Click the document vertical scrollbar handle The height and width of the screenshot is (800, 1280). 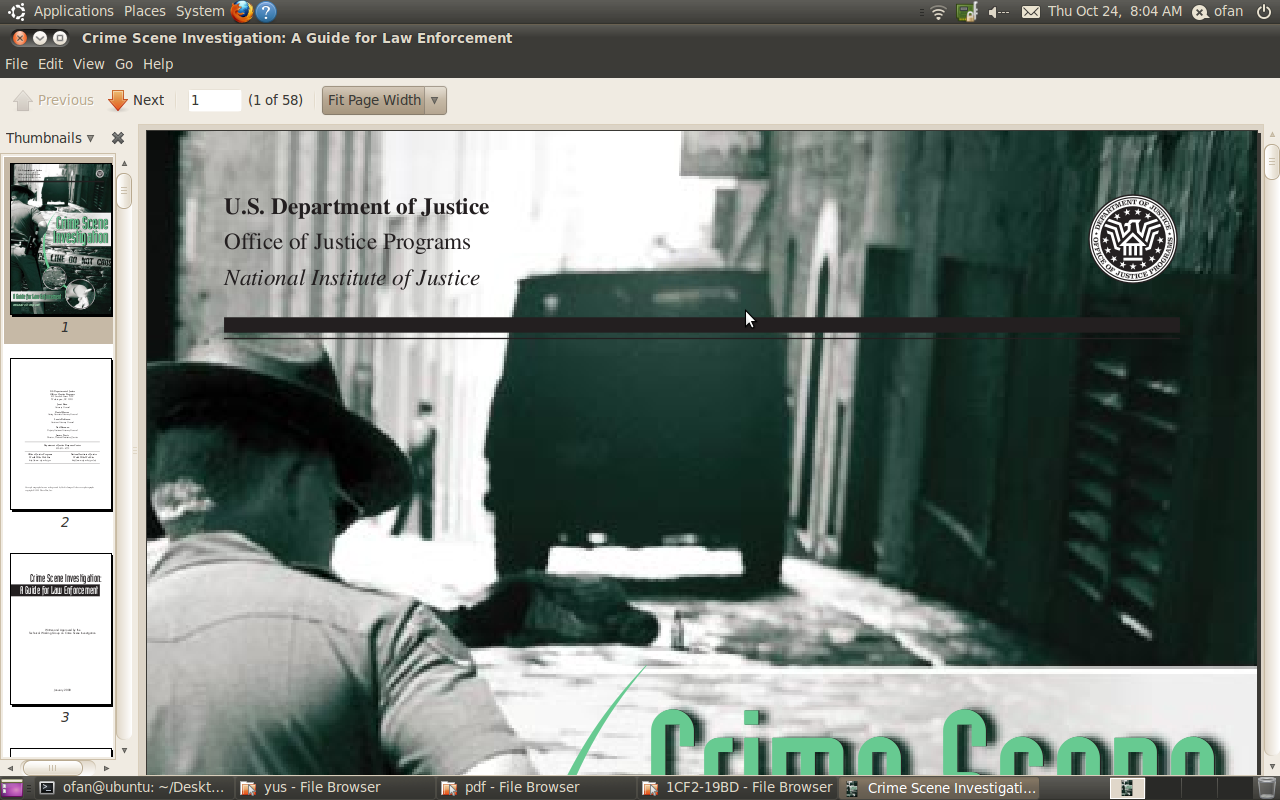pyautogui.click(x=1272, y=161)
